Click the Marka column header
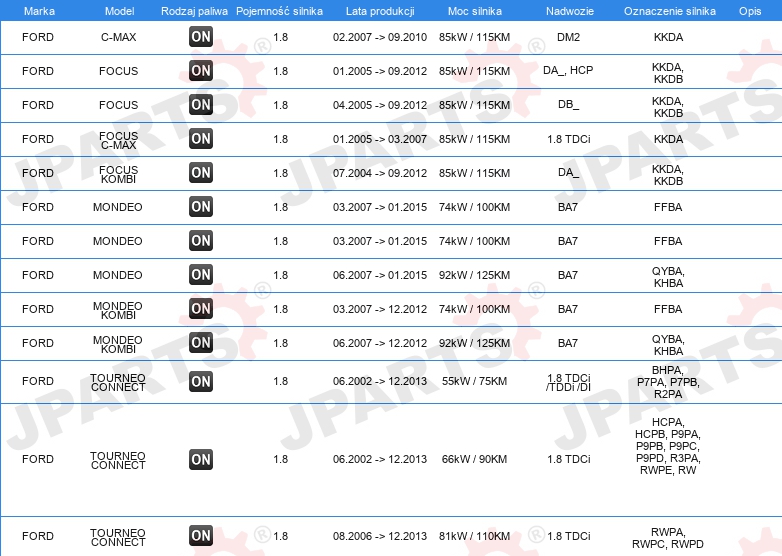782x556 pixels. (39, 11)
